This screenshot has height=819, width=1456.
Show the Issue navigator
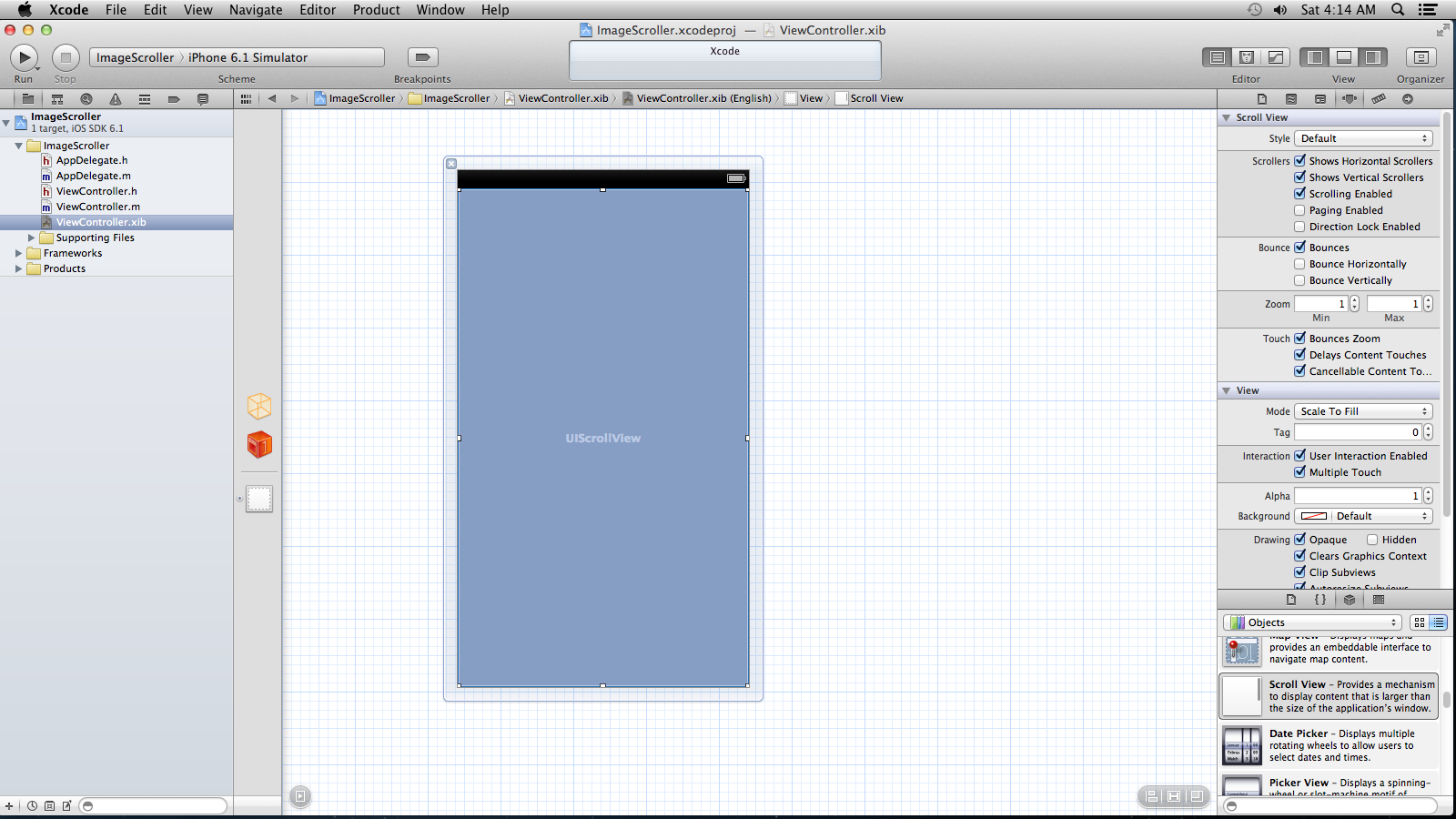coord(116,98)
